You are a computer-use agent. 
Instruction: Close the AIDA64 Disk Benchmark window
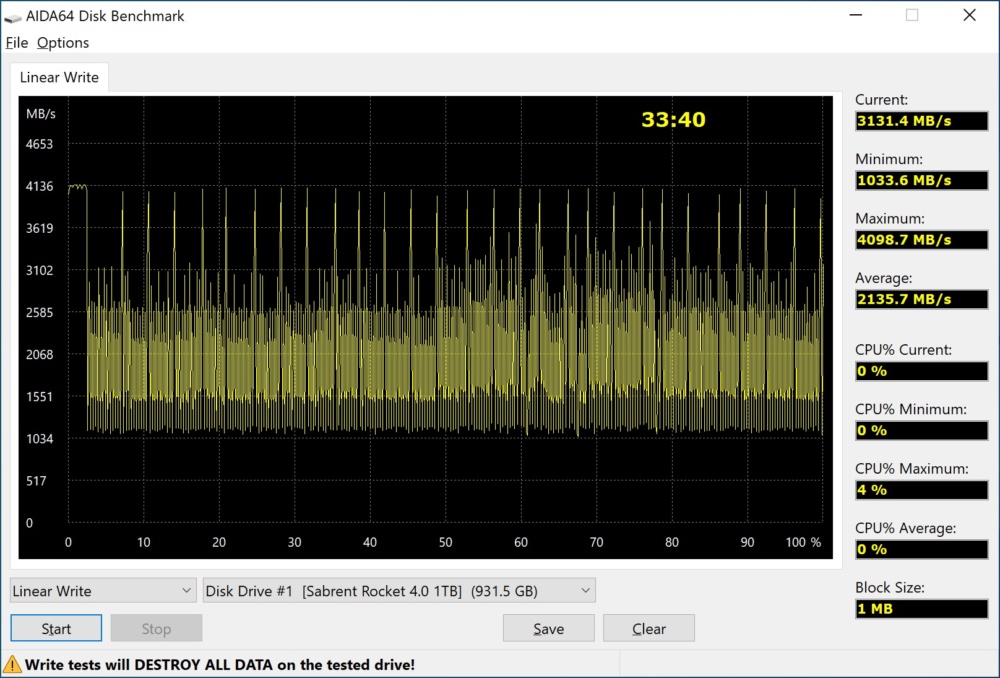pyautogui.click(x=969, y=15)
